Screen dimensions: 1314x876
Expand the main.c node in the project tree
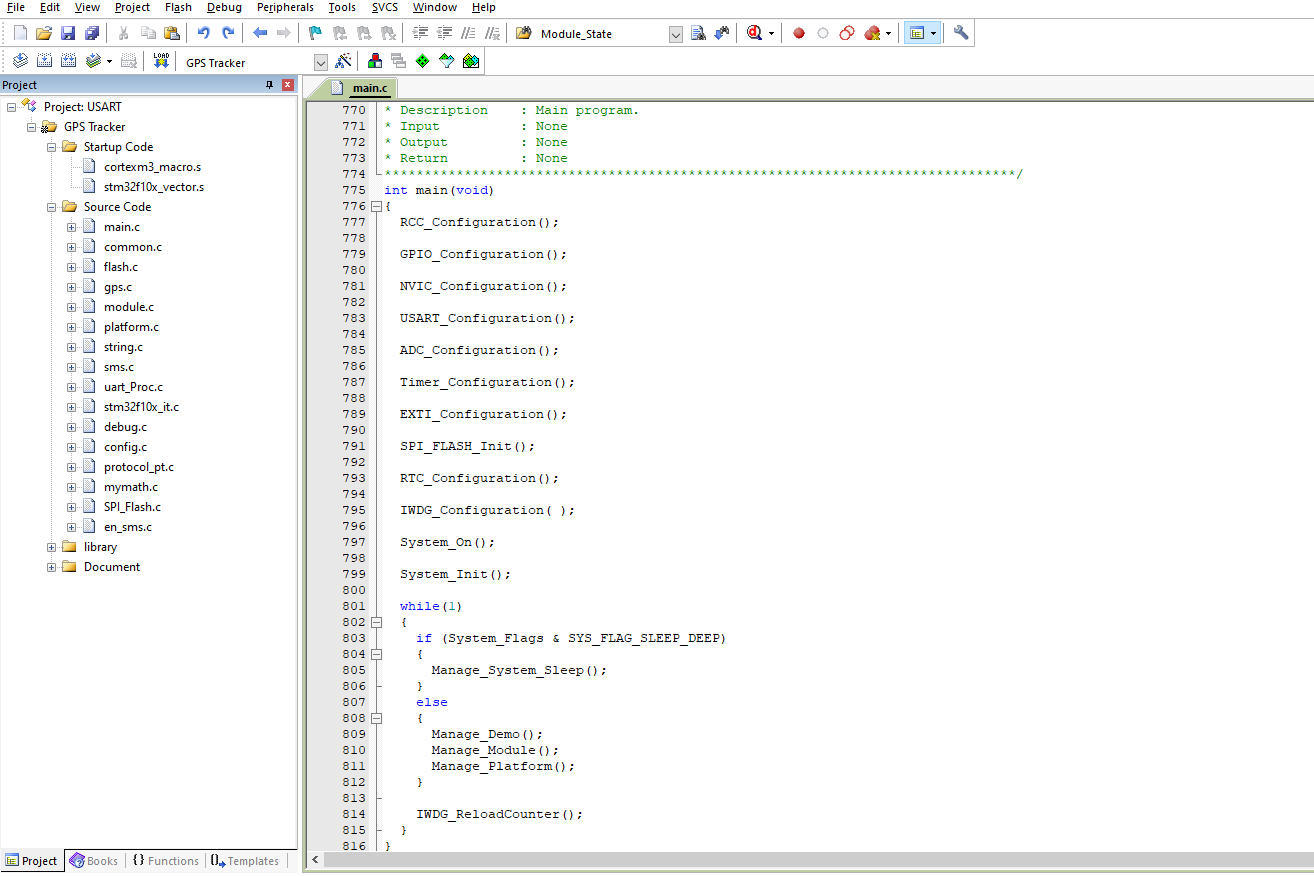pyautogui.click(x=72, y=227)
